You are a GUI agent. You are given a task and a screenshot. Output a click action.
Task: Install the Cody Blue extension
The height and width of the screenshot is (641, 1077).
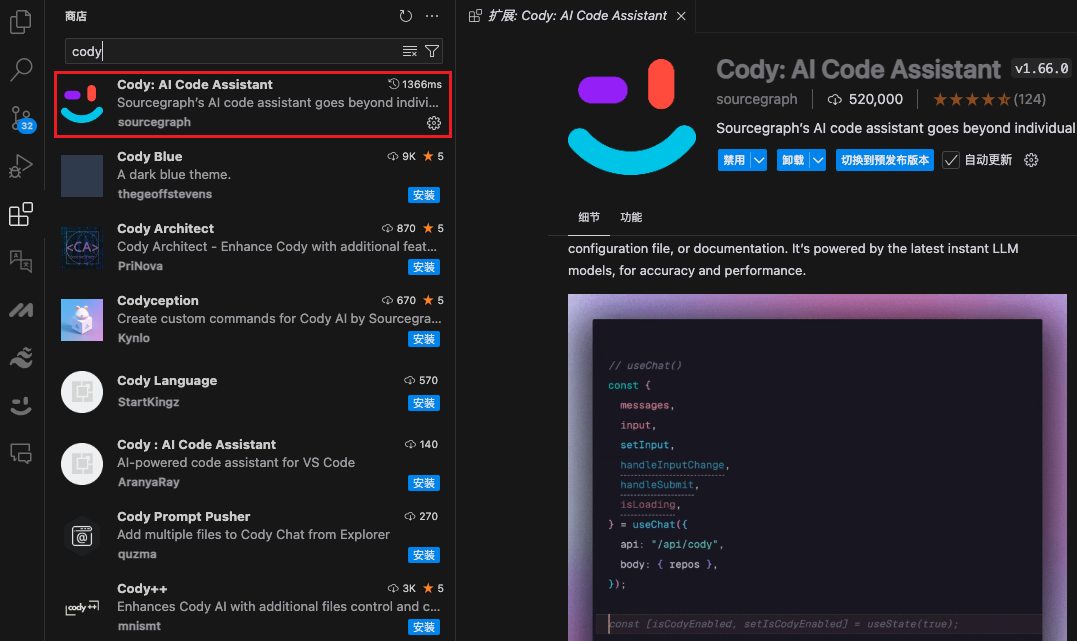(x=424, y=195)
